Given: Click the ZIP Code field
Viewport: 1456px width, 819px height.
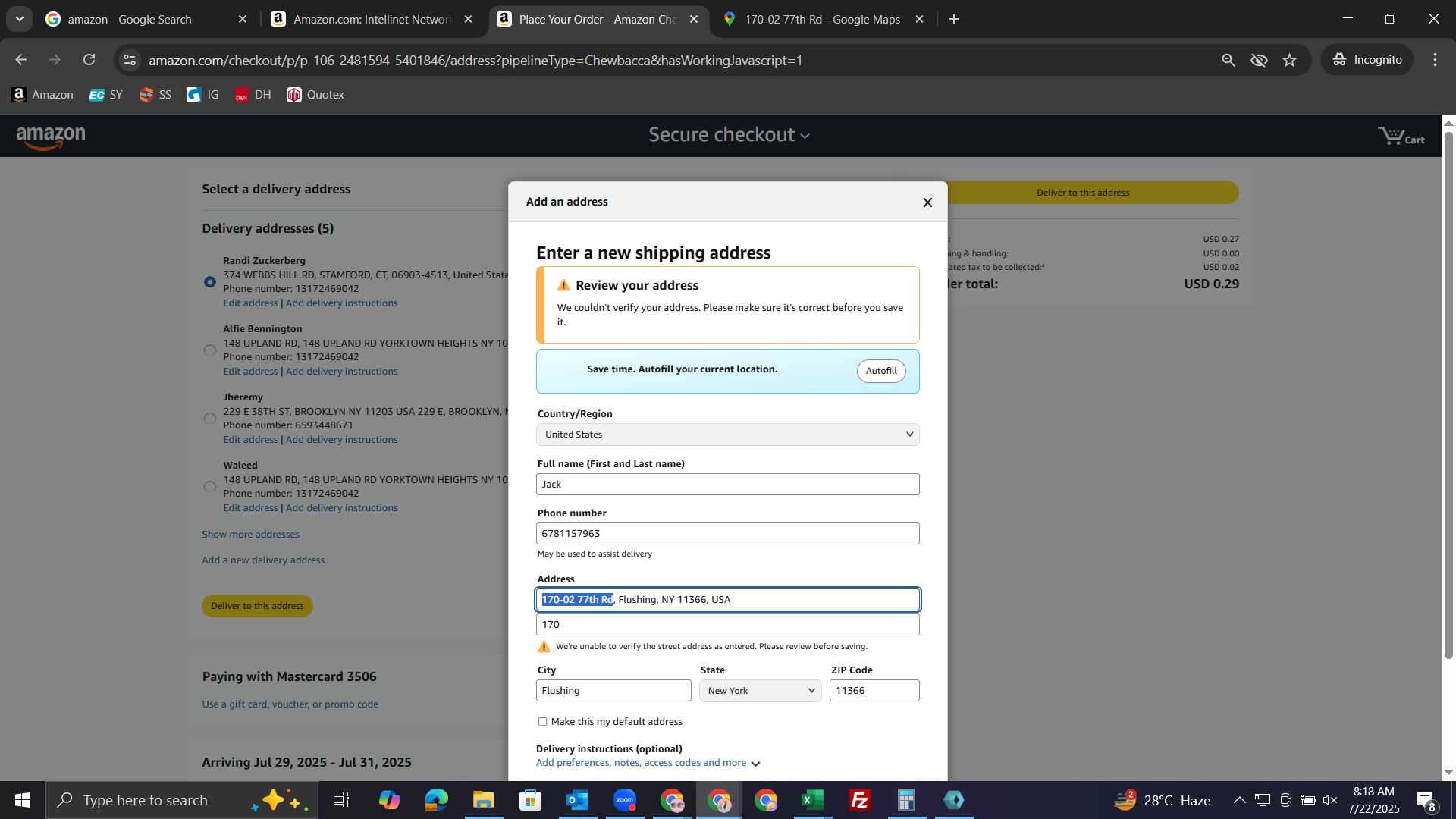Looking at the screenshot, I should click(x=874, y=691).
